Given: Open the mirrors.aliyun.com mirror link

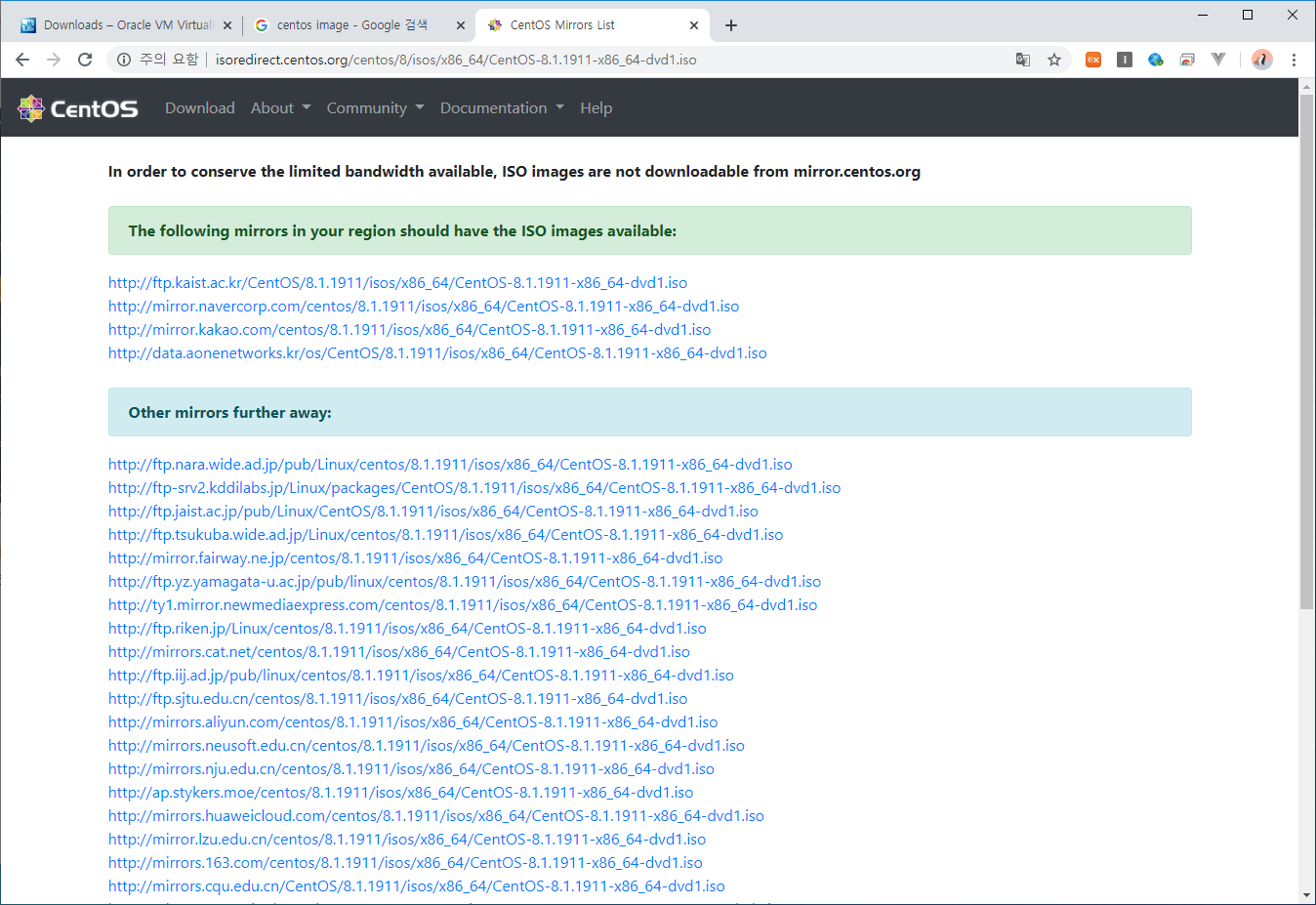Looking at the screenshot, I should click(413, 722).
